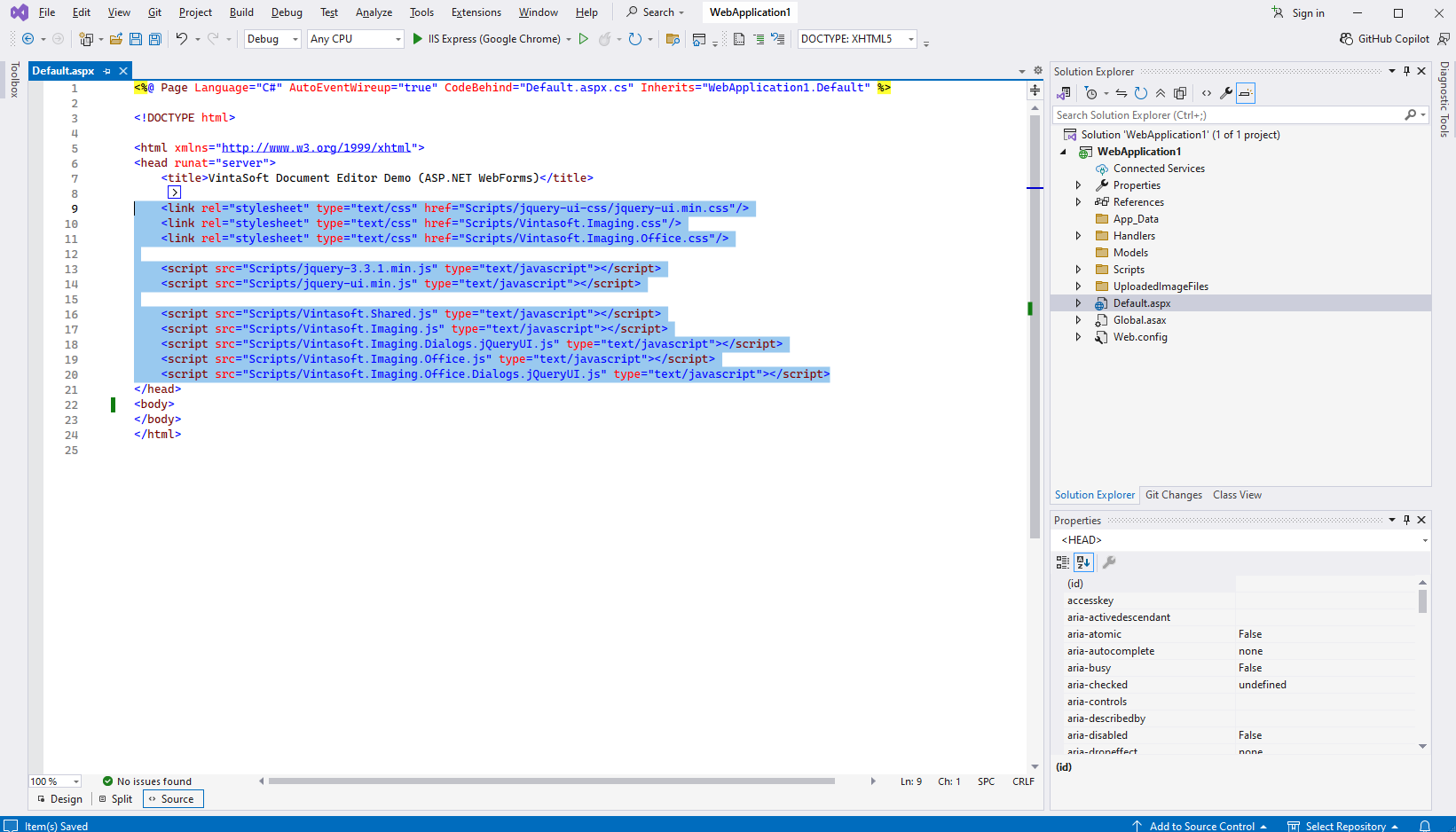Start debugging with the green IIS Express play button
Image resolution: width=1456 pixels, height=832 pixels.
point(418,39)
